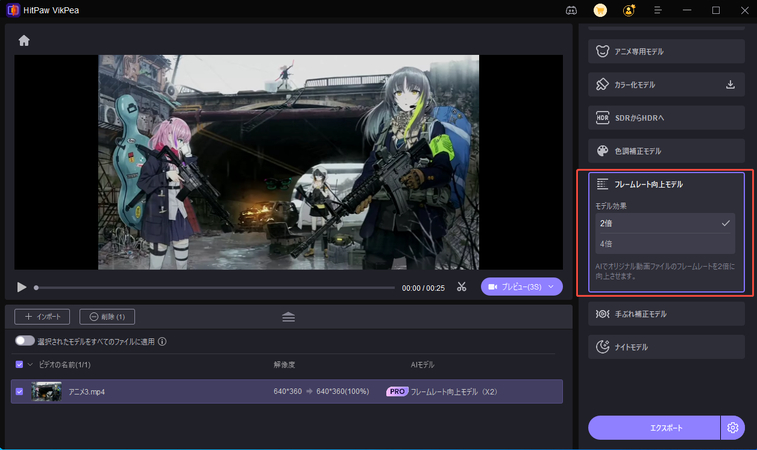This screenshot has width=757, height=450.
Task: Click the info icon beside apply-to-all toggle
Action: [x=162, y=341]
